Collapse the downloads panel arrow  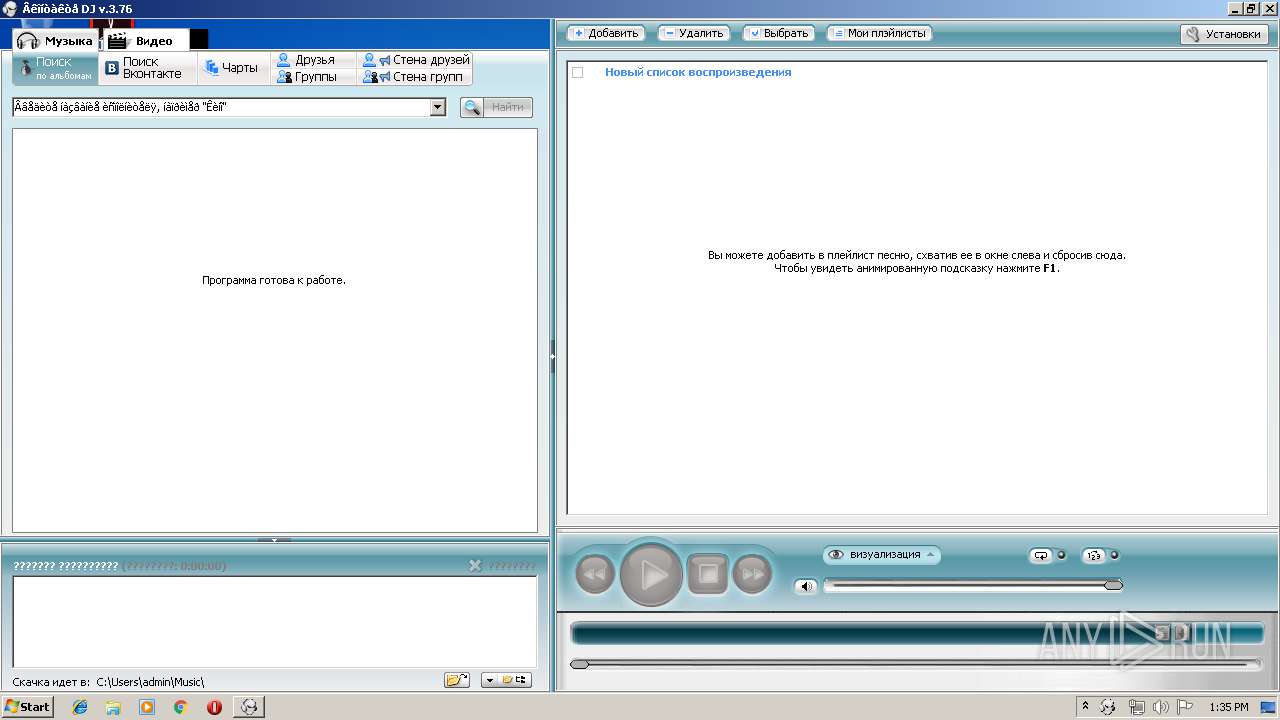click(275, 540)
